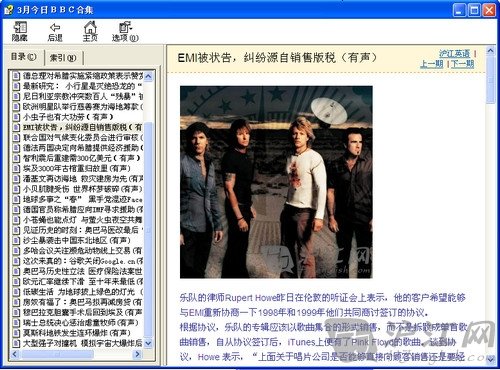
Task: Click contents list scroll-up arrow
Action: click(149, 76)
